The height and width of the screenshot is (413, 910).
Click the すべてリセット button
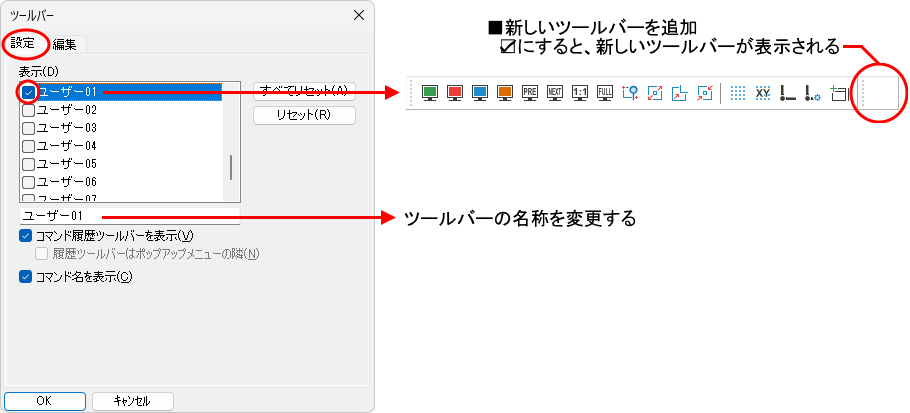click(304, 90)
